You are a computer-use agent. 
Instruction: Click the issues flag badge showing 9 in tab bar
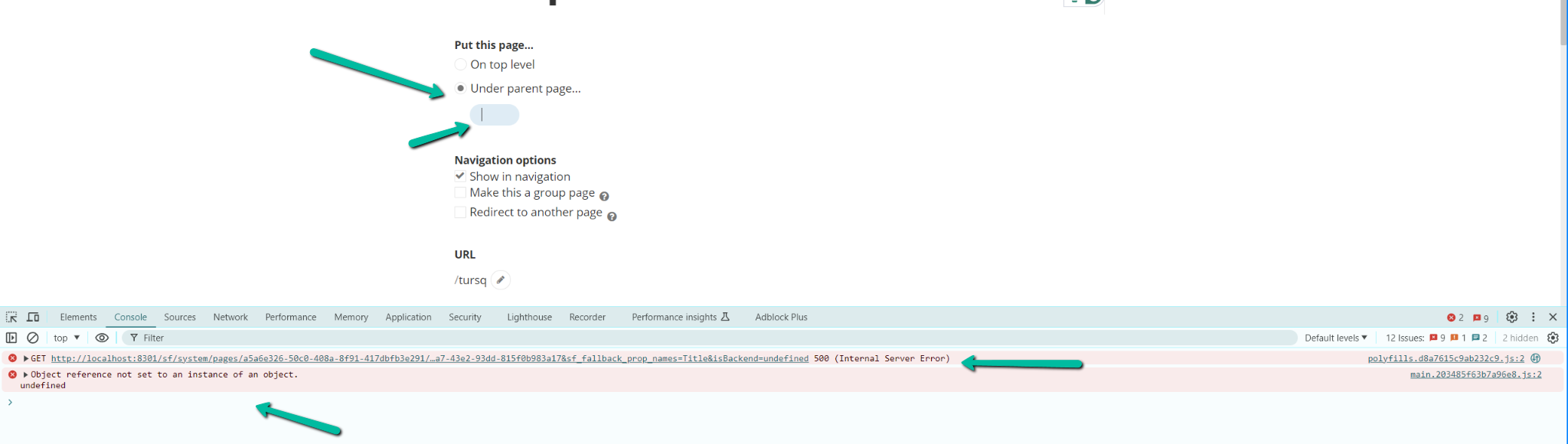coord(1481,317)
